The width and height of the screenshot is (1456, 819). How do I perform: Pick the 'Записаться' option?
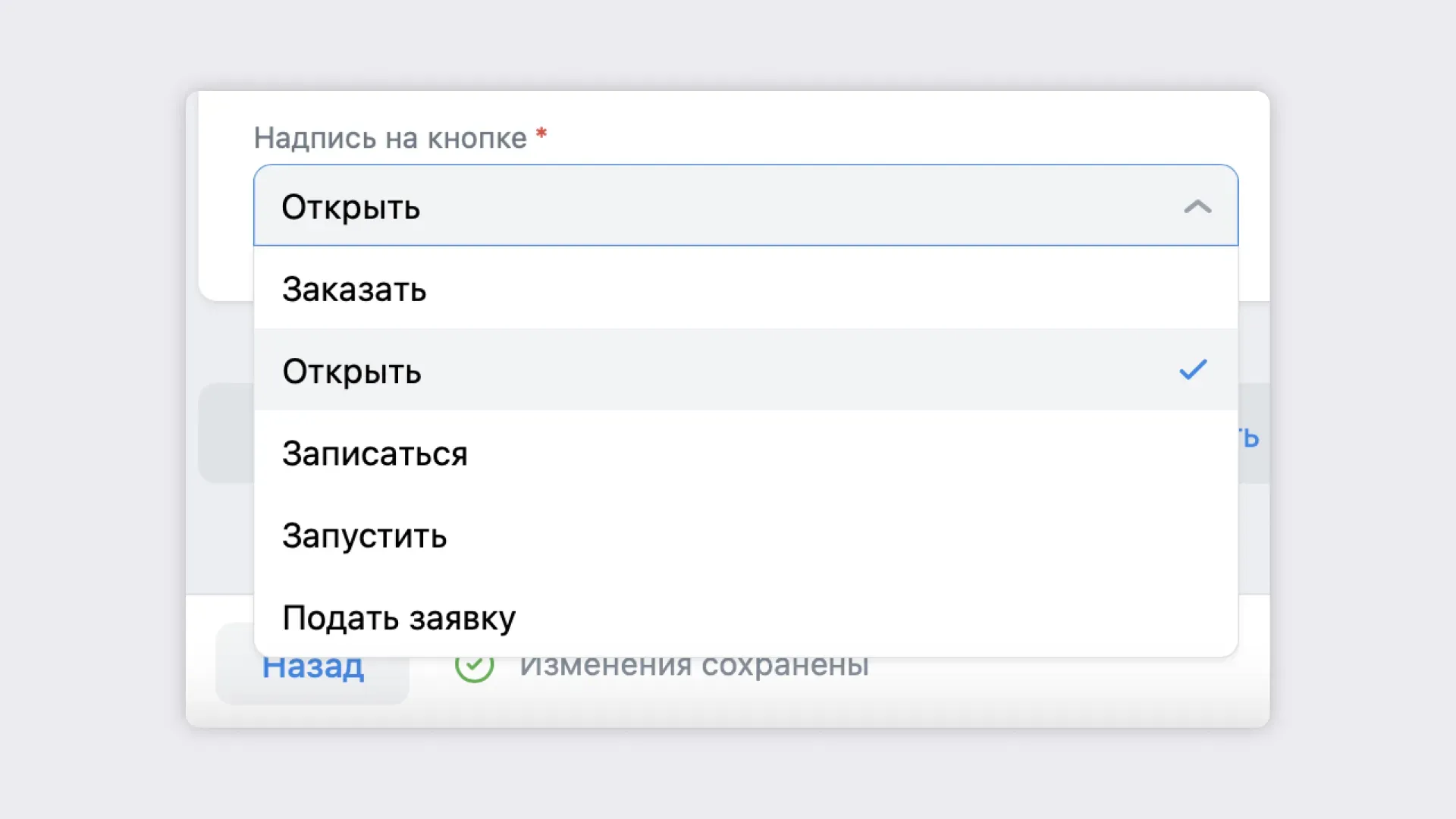[745, 453]
